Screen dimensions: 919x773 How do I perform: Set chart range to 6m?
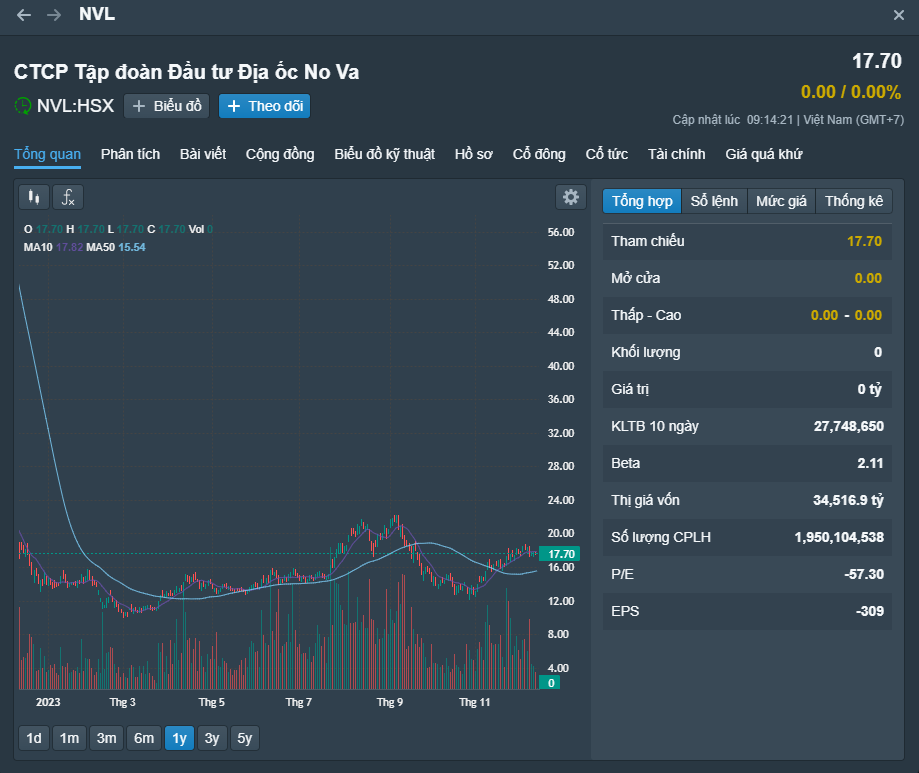144,738
